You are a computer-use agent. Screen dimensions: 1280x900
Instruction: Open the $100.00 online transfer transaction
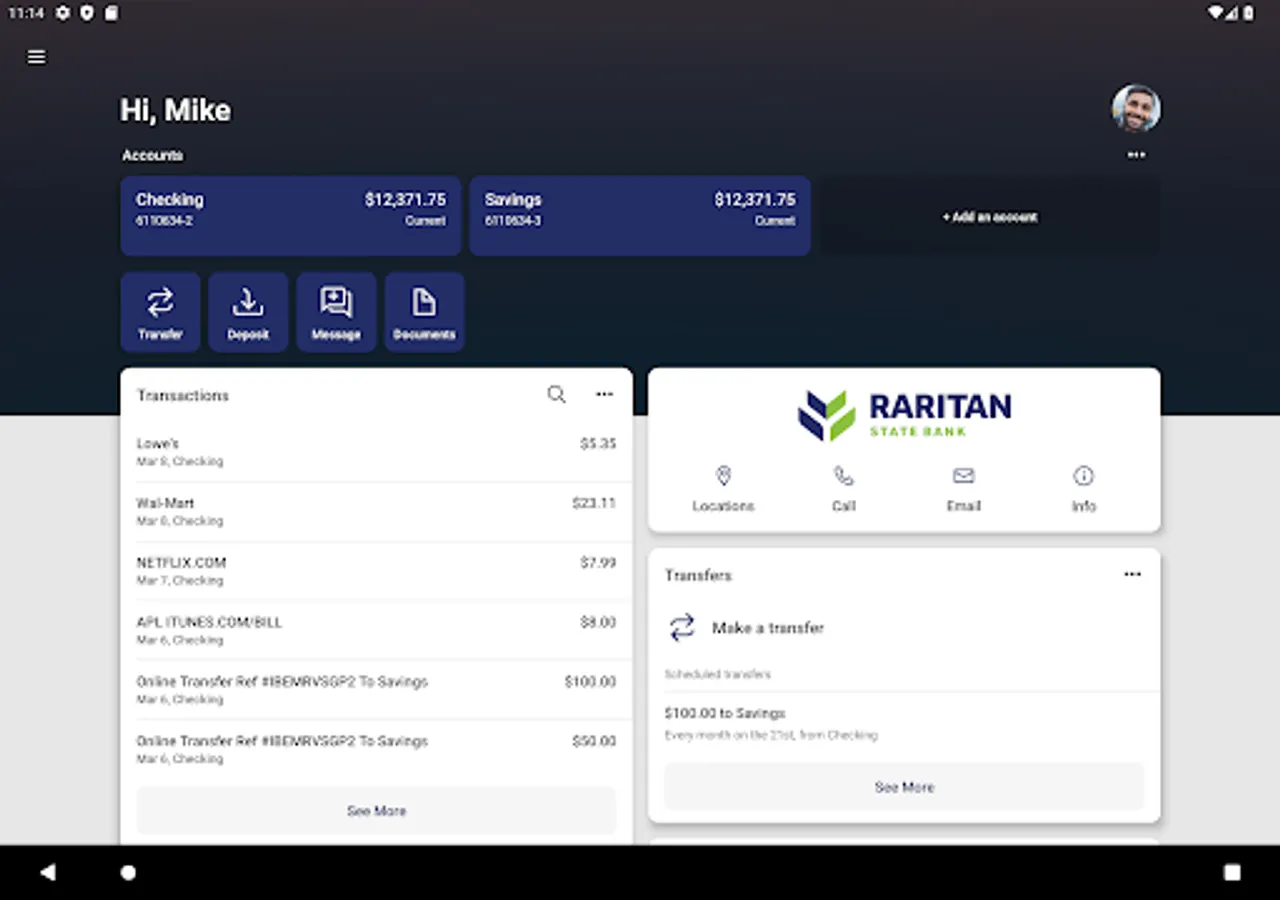pyautogui.click(x=376, y=690)
